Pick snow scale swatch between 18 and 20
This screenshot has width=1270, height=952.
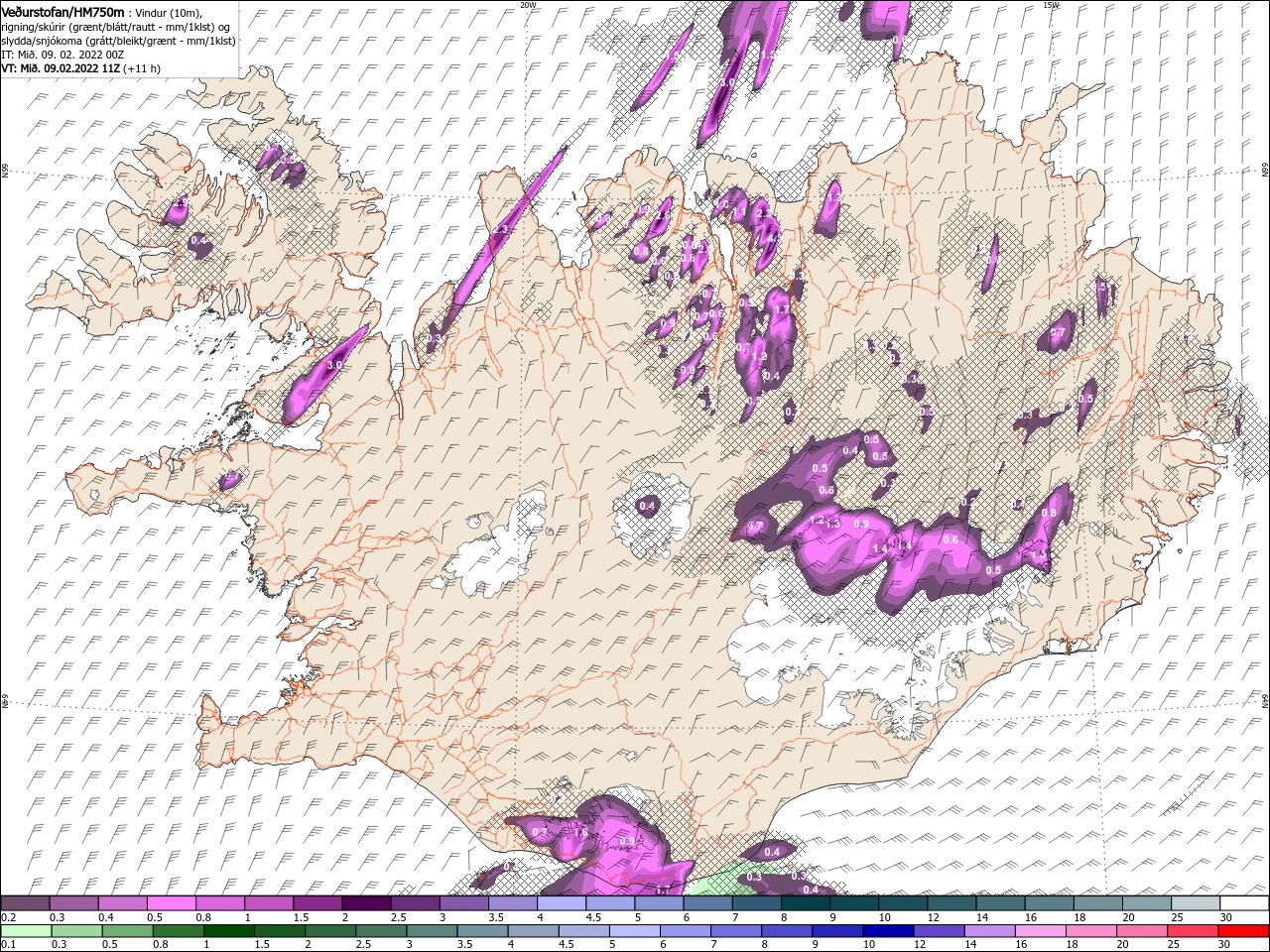1098,903
